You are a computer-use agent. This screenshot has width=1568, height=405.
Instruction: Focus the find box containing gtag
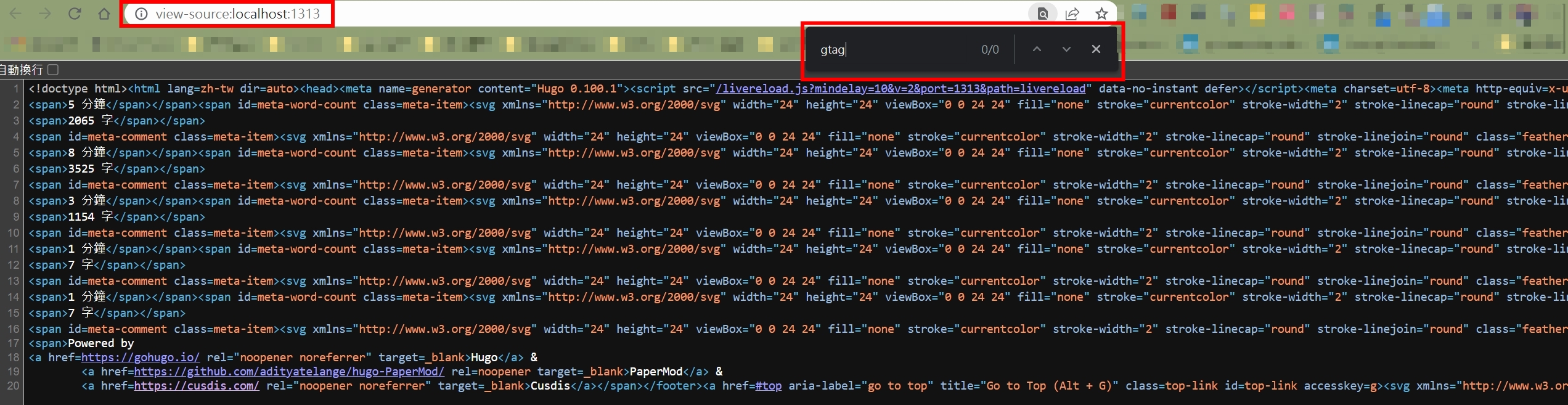(894, 49)
